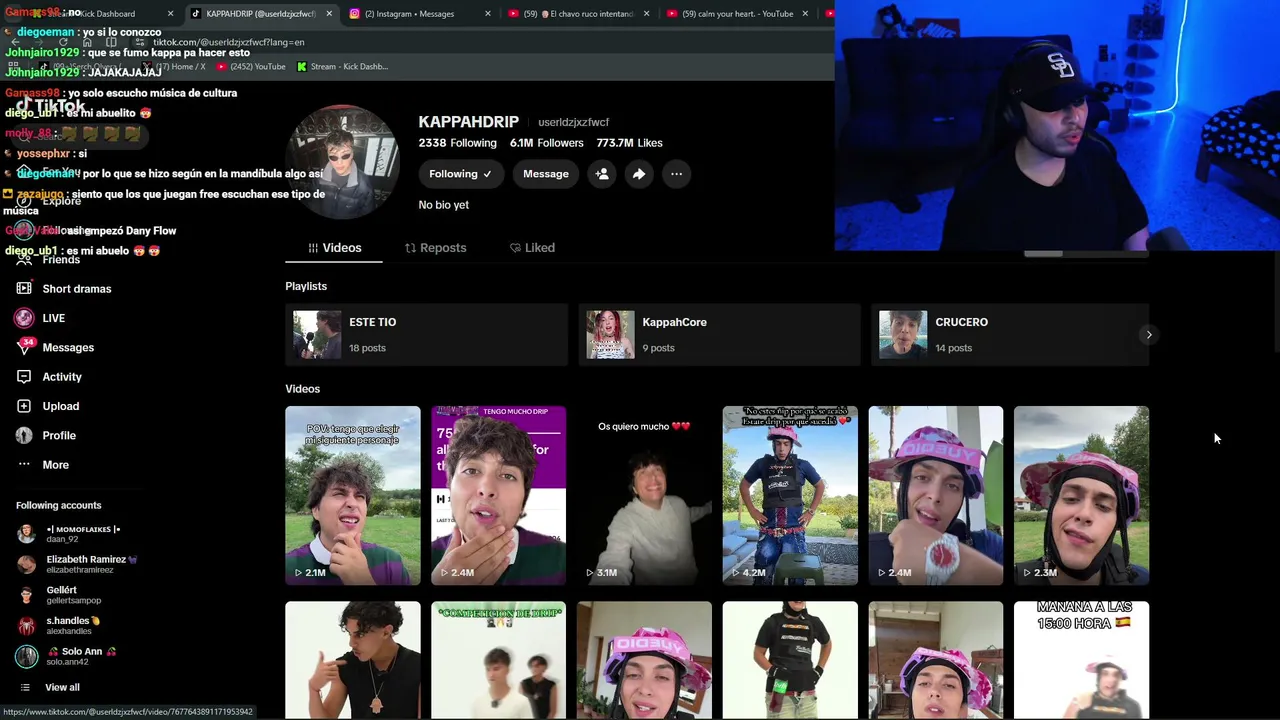
Task: Switch to the Reposts tab
Action: pos(435,248)
